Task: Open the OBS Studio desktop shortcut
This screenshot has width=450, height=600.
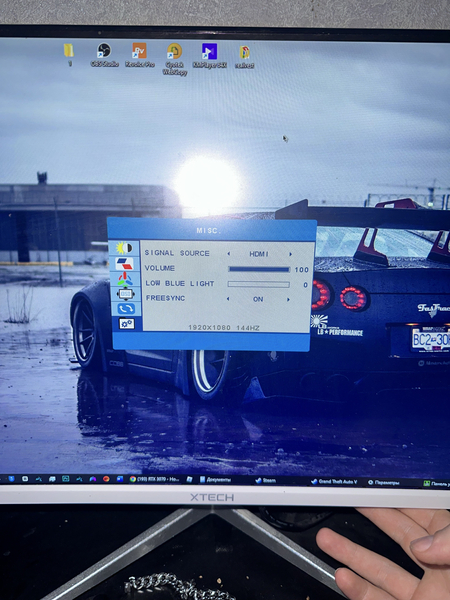Action: [104, 55]
